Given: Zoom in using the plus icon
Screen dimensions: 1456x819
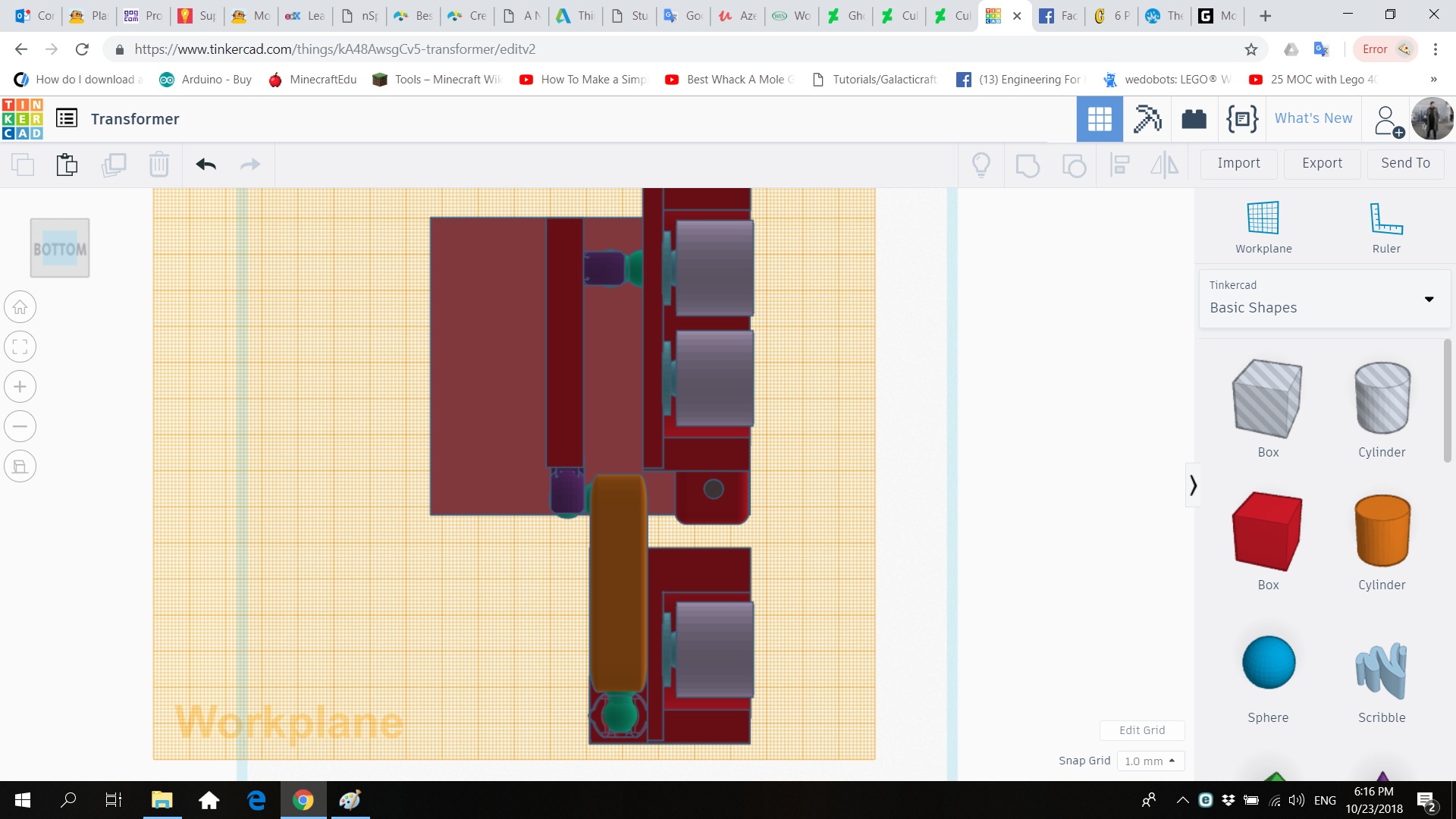Looking at the screenshot, I should coord(20,387).
